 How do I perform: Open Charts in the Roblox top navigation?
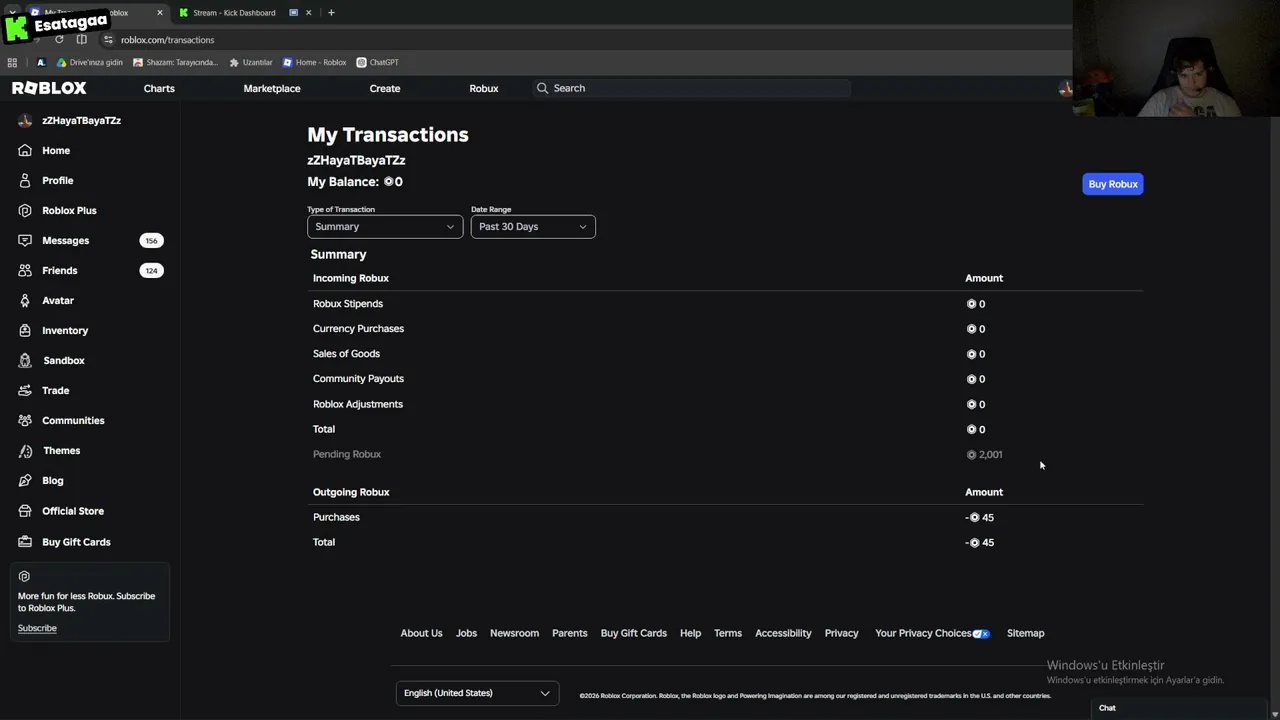coord(159,88)
